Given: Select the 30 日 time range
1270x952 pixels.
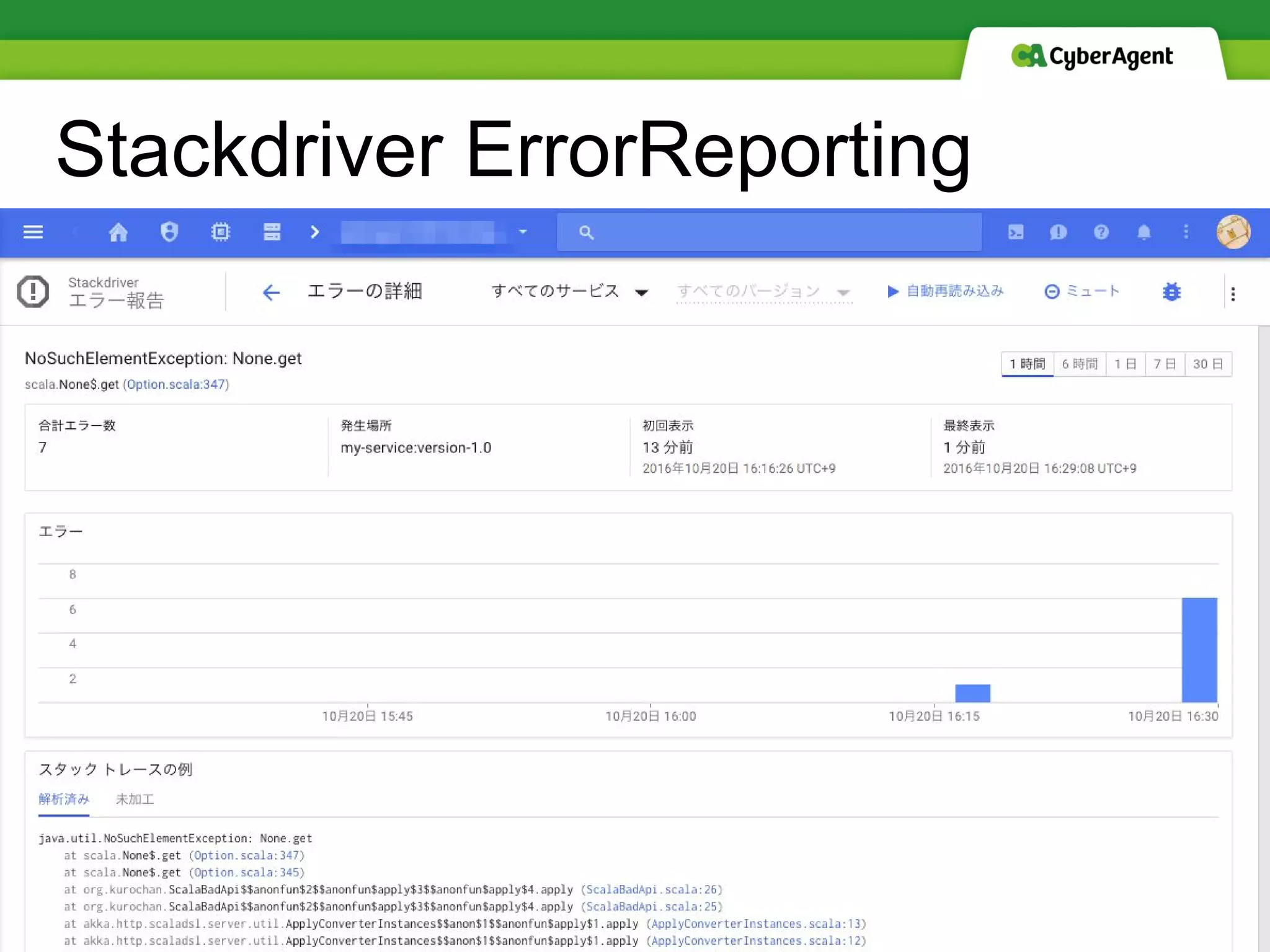Looking at the screenshot, I should pyautogui.click(x=1208, y=364).
